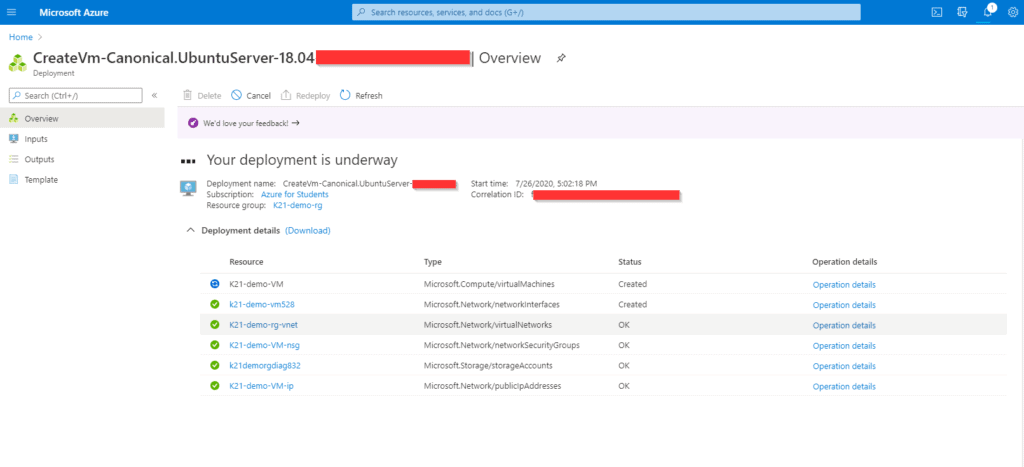Open We'd love your feedback link
Screen dimensions: 1024x467
pos(251,123)
